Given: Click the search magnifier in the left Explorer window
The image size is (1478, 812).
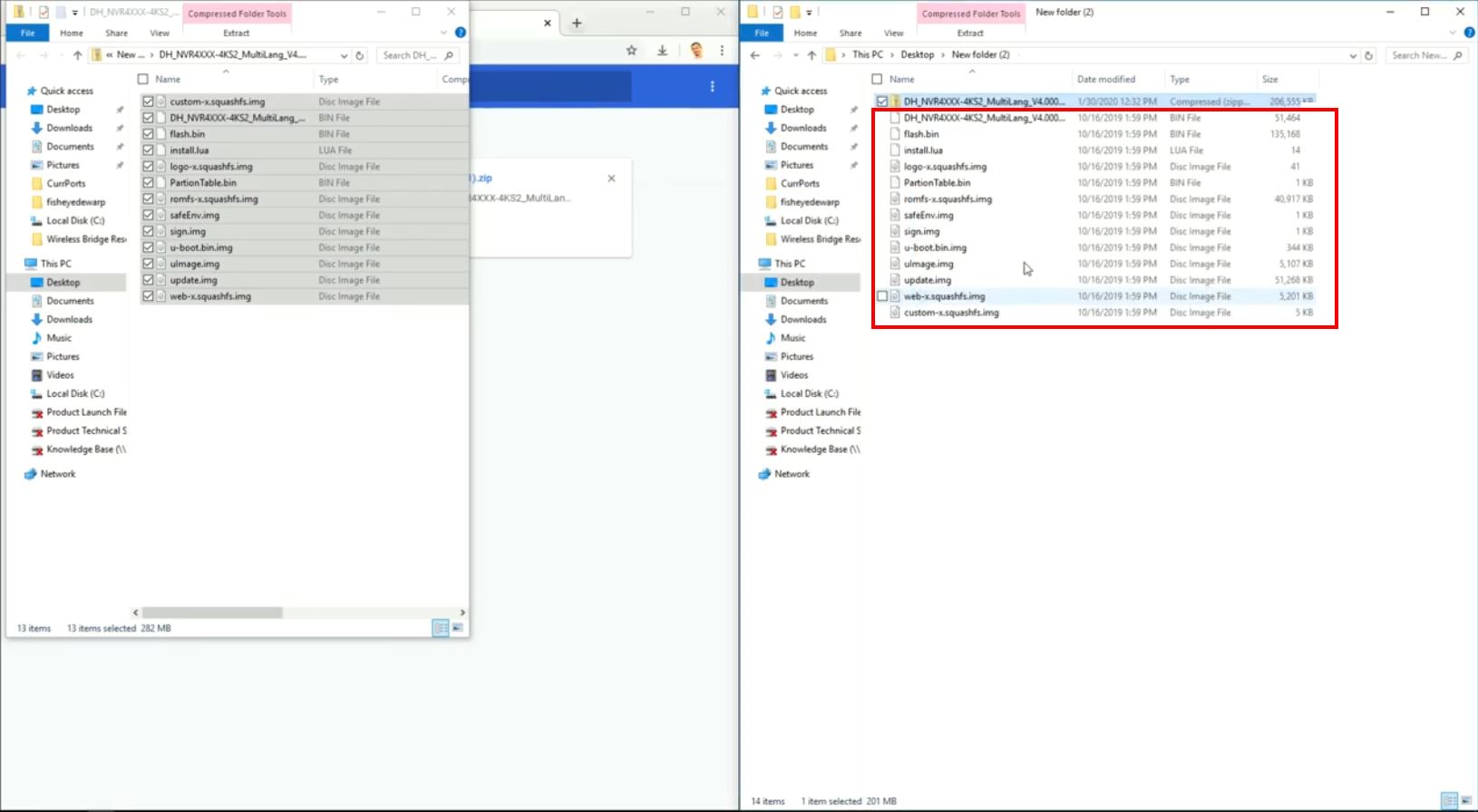Looking at the screenshot, I should coord(449,55).
